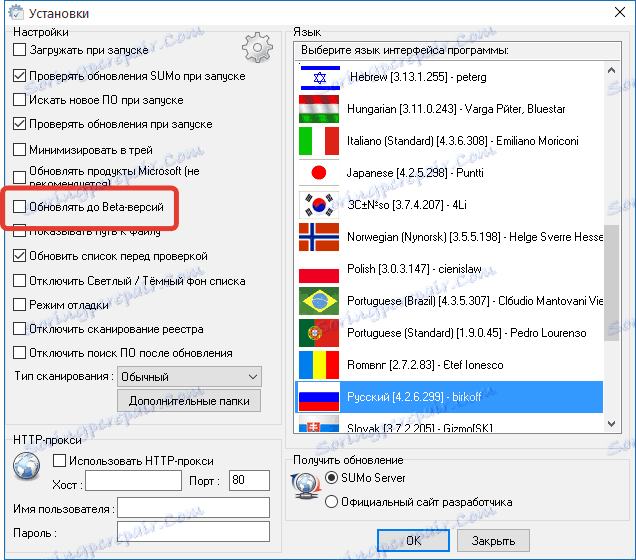This screenshot has height=560, width=636.
Task: Click the Korean flag icon
Action: click(319, 205)
